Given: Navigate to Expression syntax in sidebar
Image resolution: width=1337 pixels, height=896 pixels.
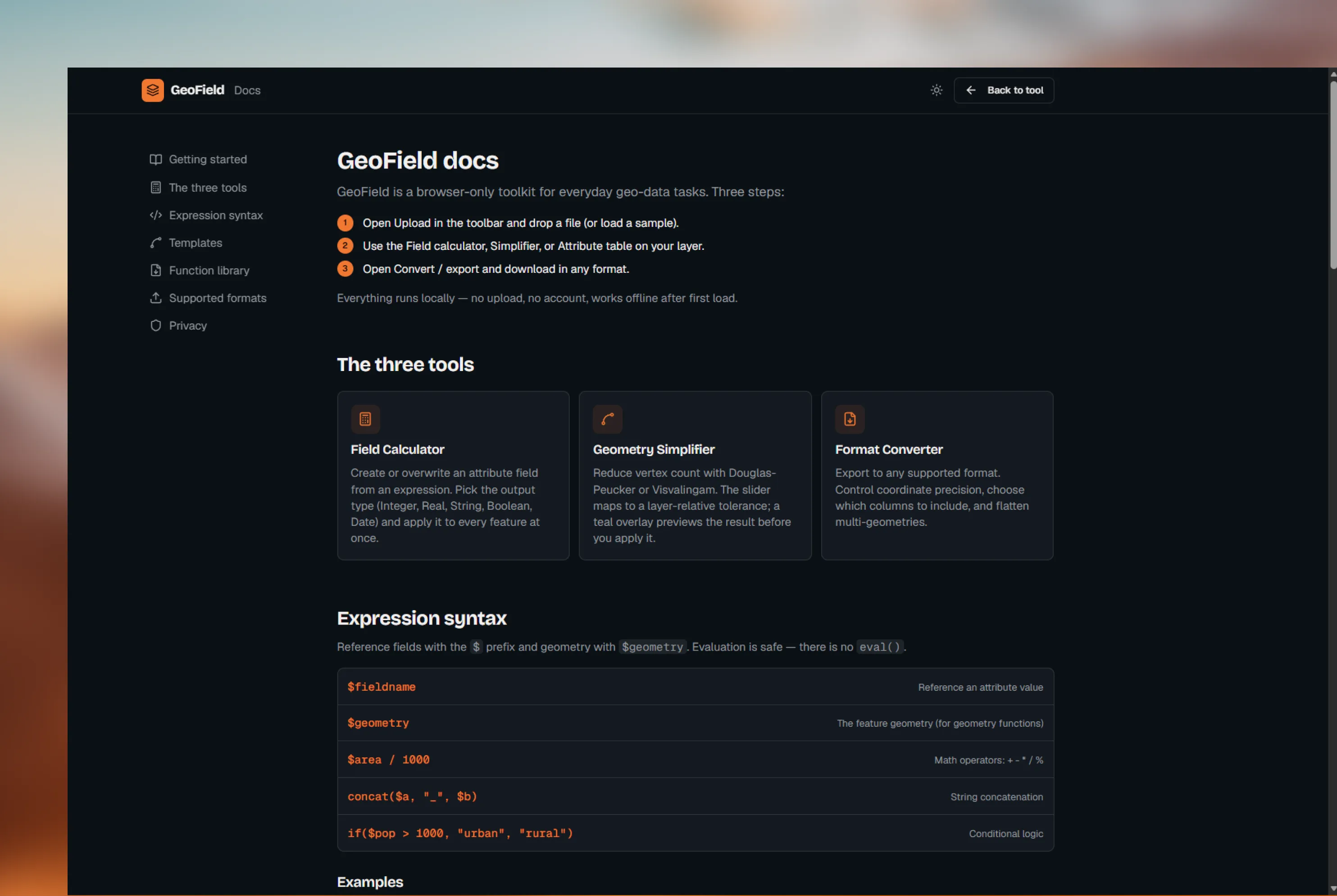Looking at the screenshot, I should pyautogui.click(x=216, y=215).
